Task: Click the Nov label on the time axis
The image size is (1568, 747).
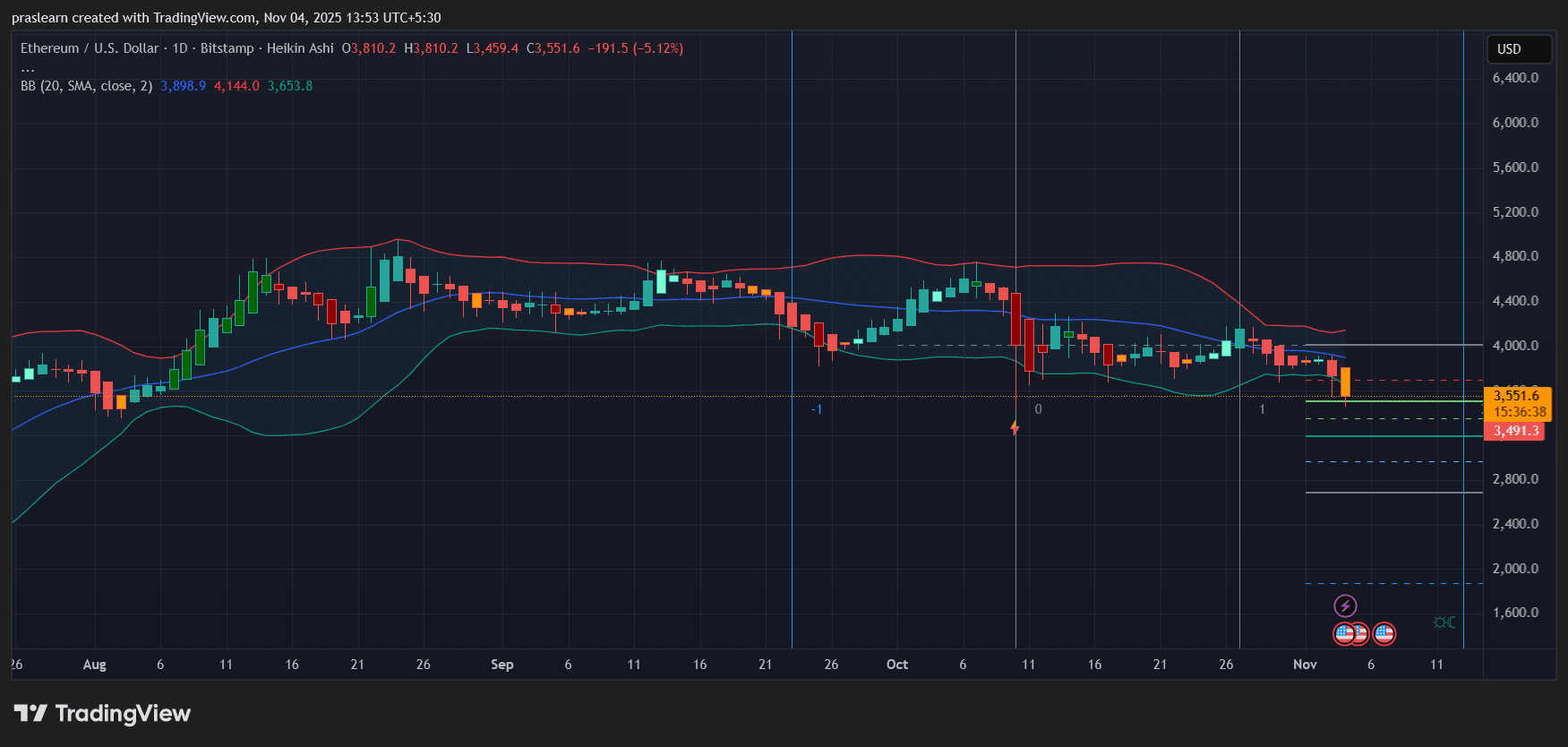Action: (1305, 665)
